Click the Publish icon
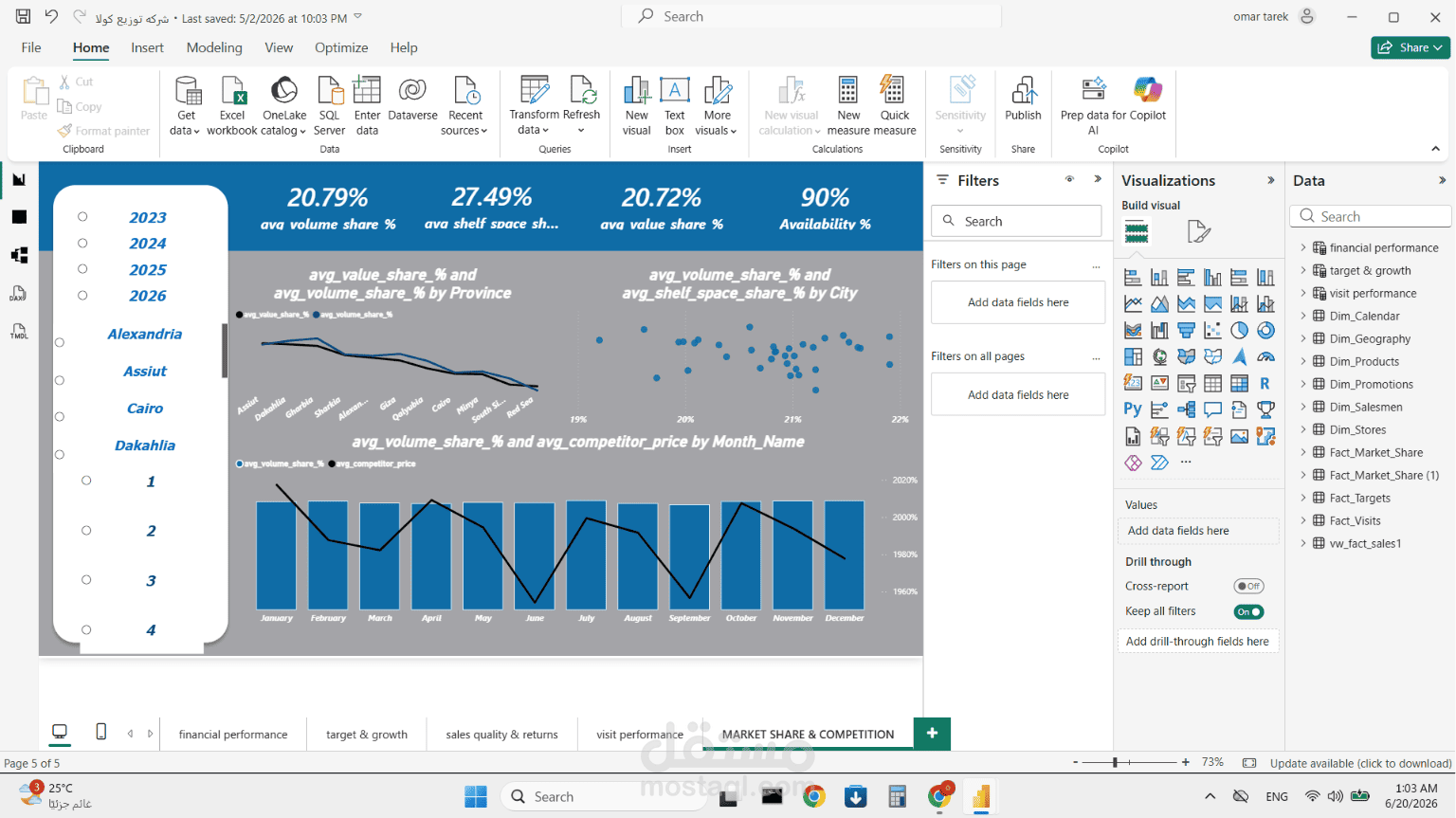The image size is (1456, 818). point(1023,91)
